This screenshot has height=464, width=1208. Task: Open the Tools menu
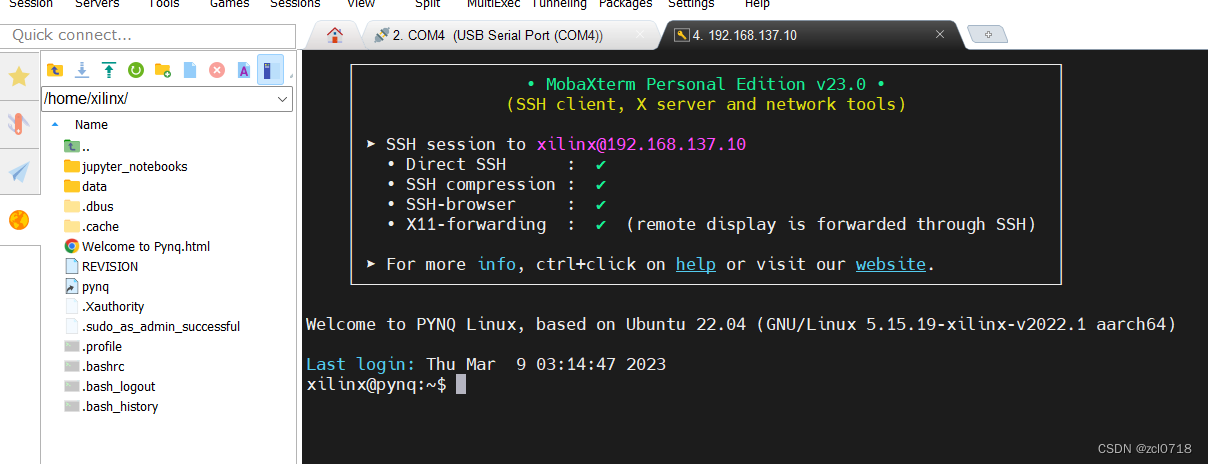pyautogui.click(x=164, y=4)
